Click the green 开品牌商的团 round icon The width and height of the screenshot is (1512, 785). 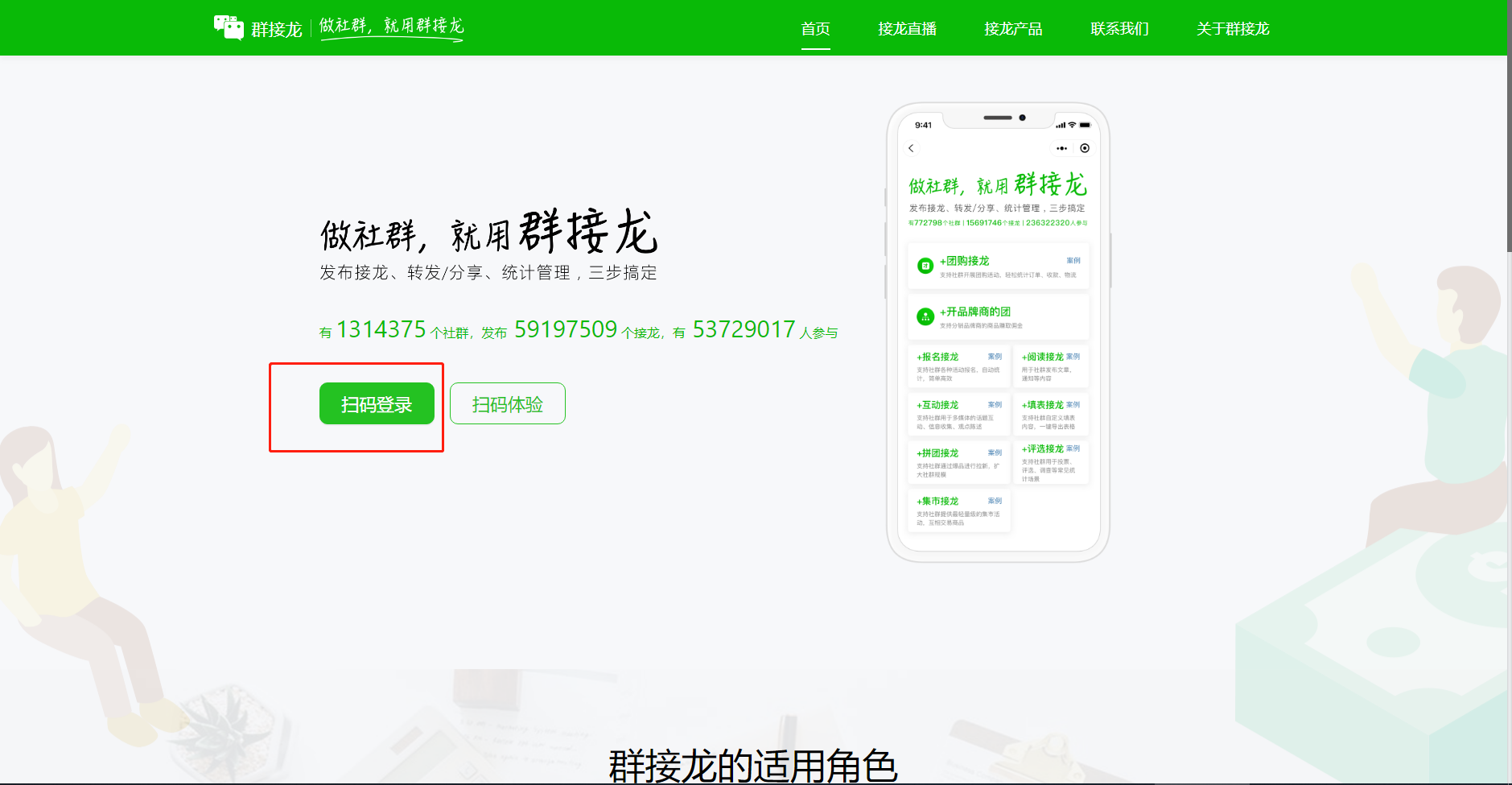925,316
